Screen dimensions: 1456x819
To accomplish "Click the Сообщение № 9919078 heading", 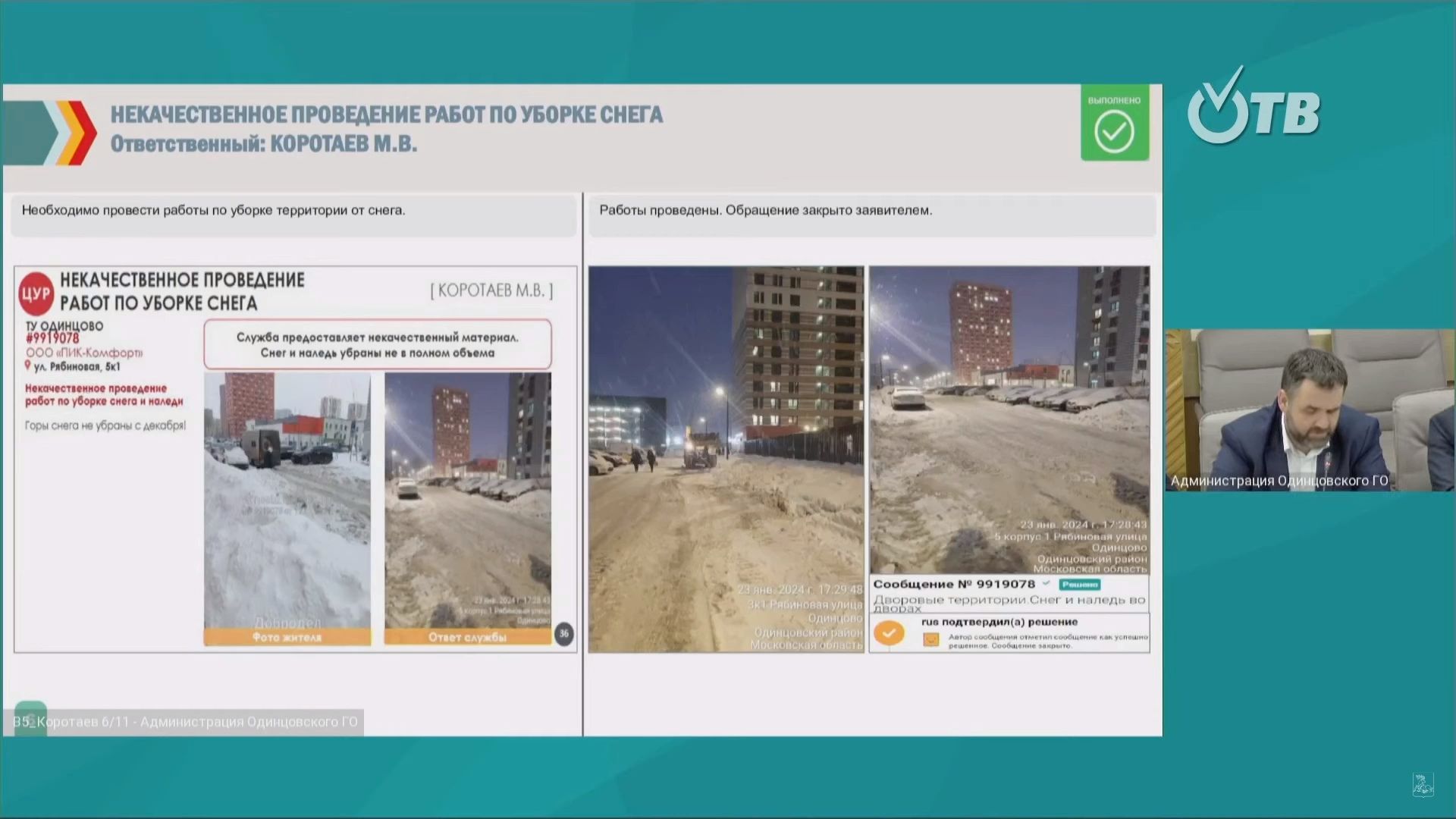I will coord(953,585).
